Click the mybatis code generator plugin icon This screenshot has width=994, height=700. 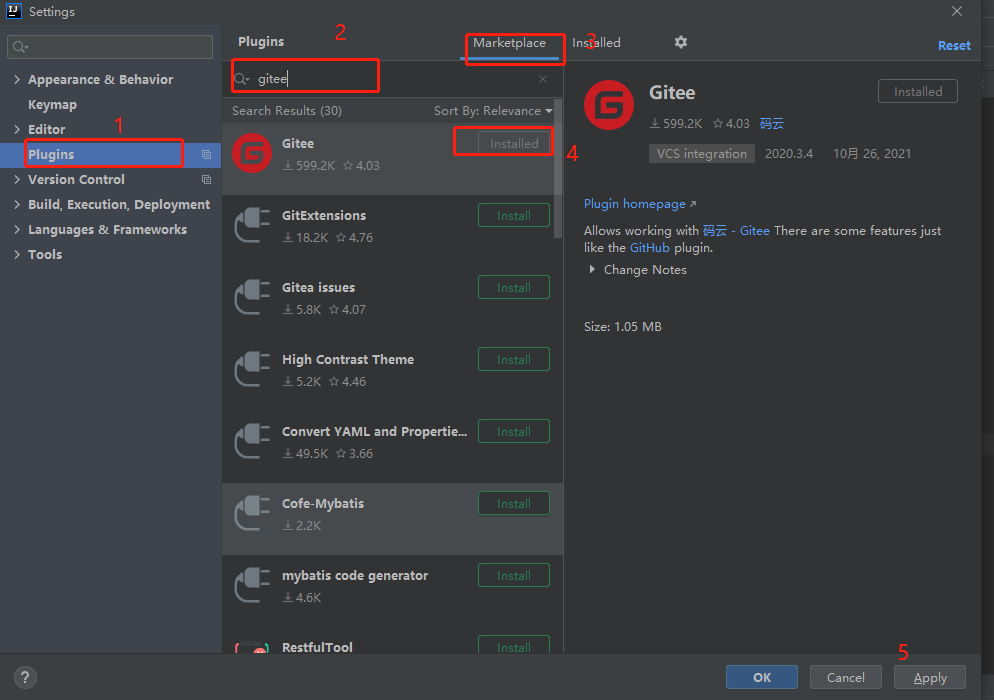[x=252, y=585]
